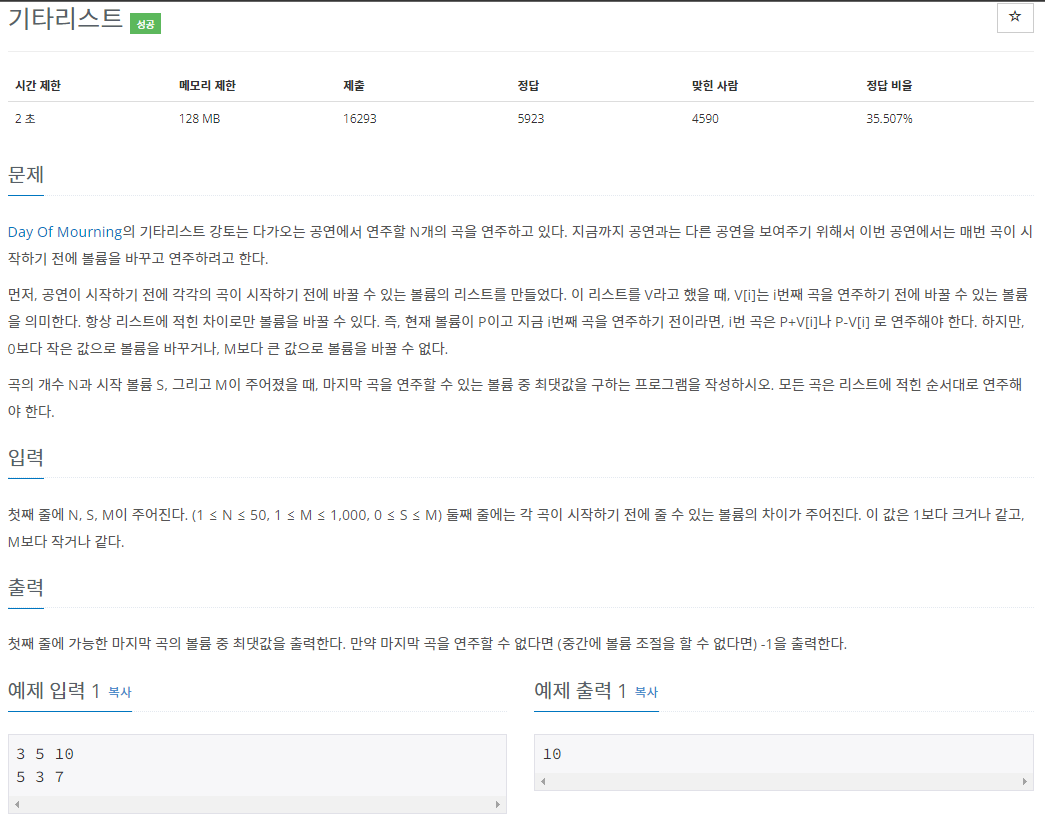Click the 문제 section heading

(x=26, y=175)
